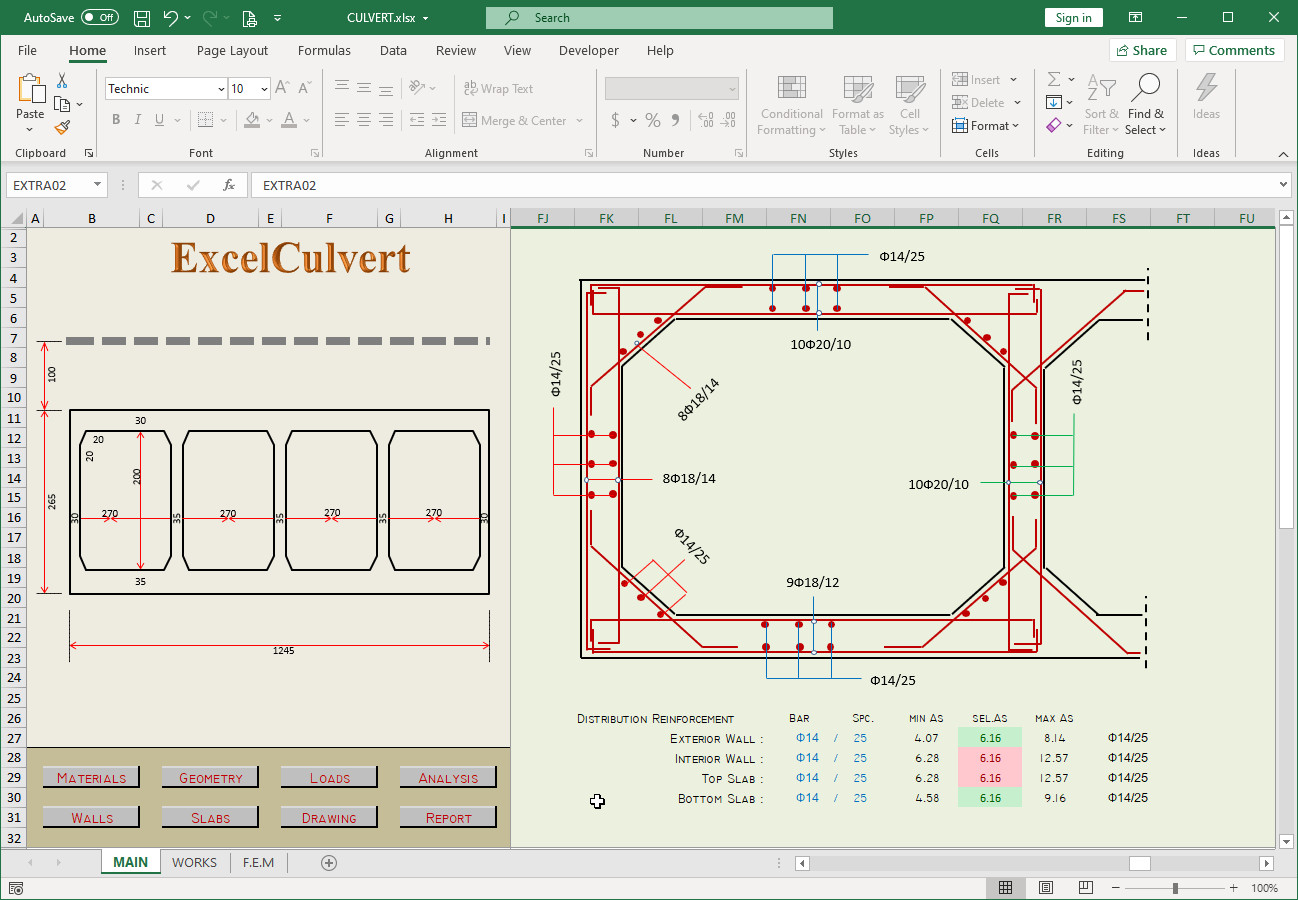1298x900 pixels.
Task: Apply Conditional Formatting
Action: coord(790,105)
